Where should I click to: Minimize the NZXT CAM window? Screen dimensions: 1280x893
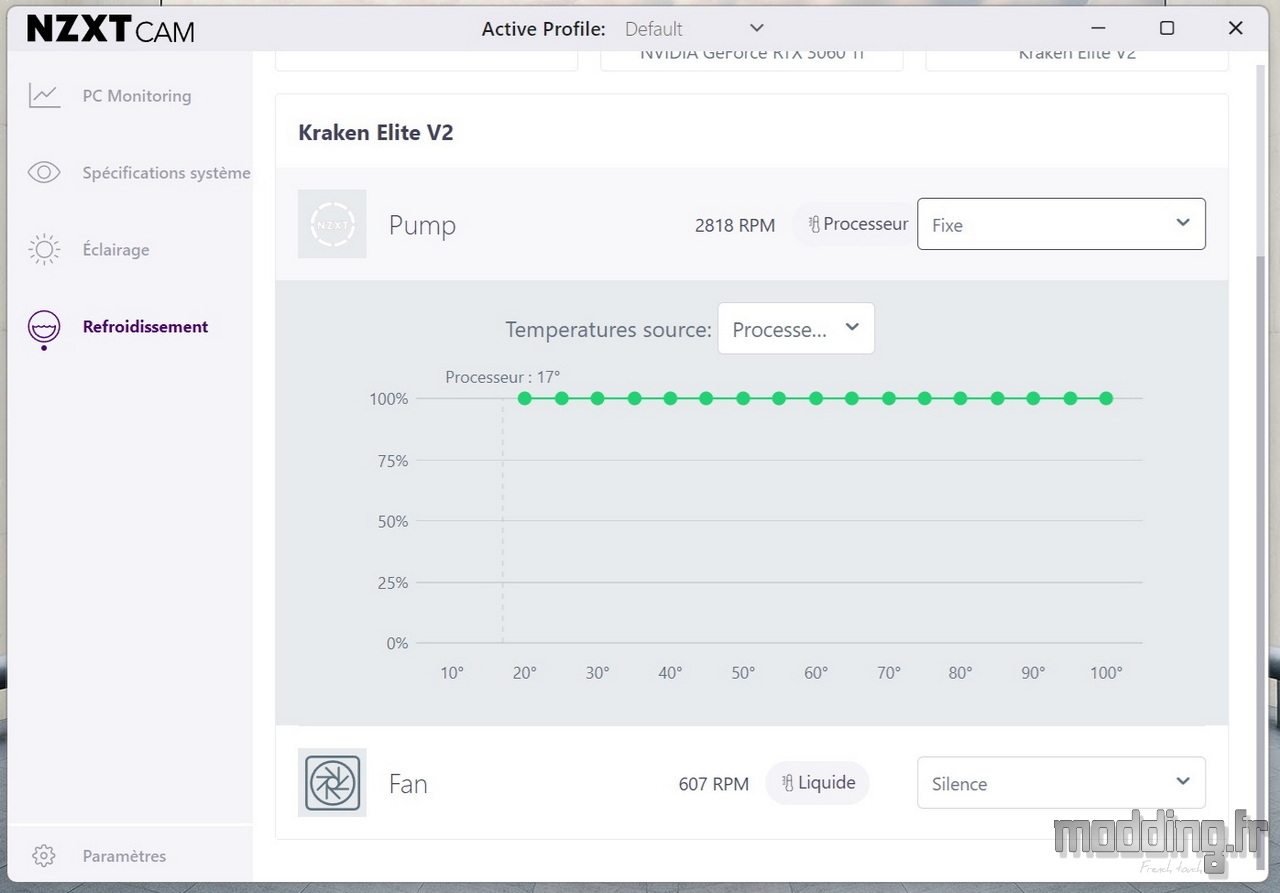pyautogui.click(x=1097, y=28)
